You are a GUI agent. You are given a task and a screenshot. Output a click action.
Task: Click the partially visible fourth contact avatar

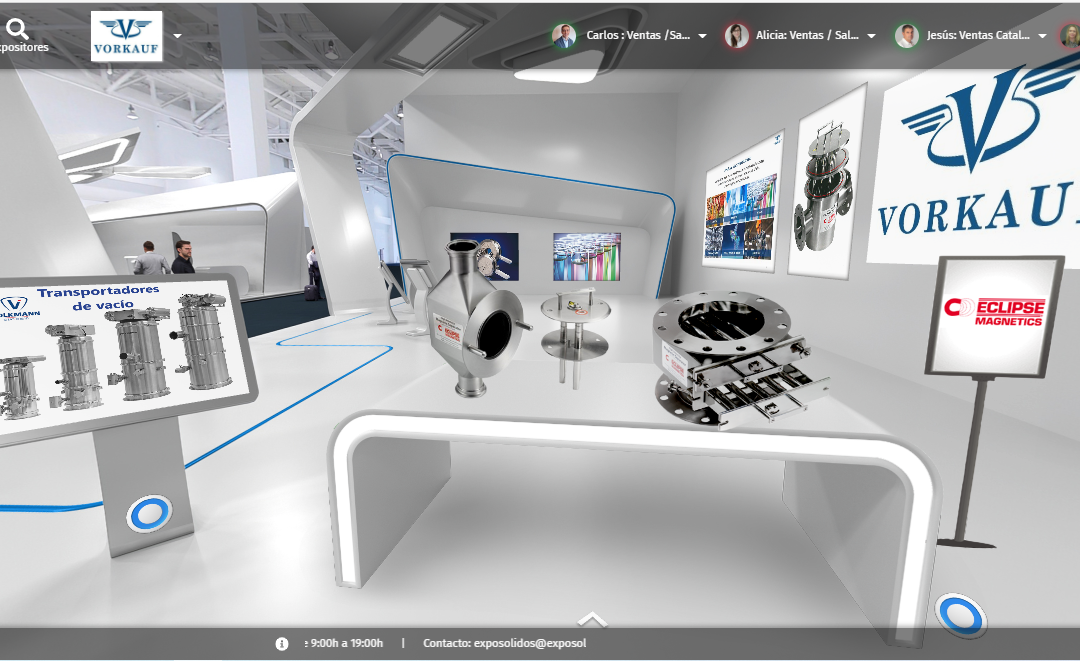pyautogui.click(x=1072, y=36)
